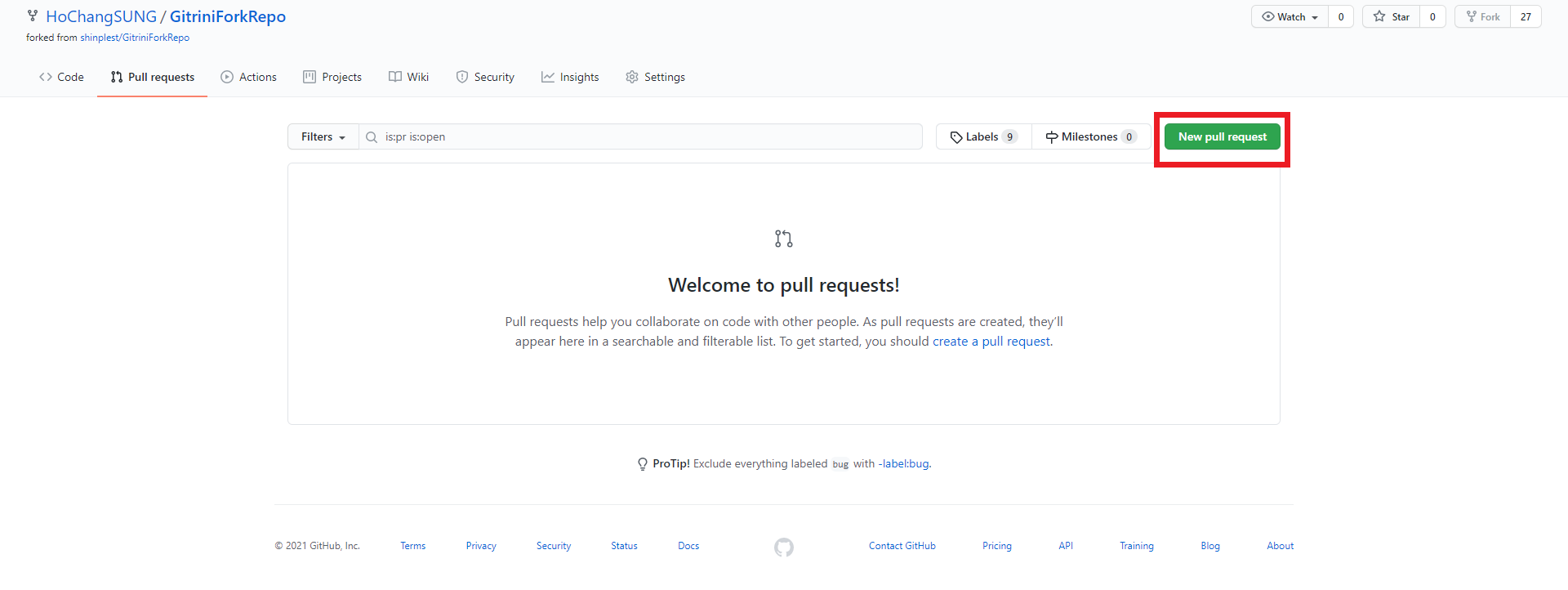Click the shield icon in the Security tab
Image resolution: width=1568 pixels, height=590 pixels.
[462, 77]
